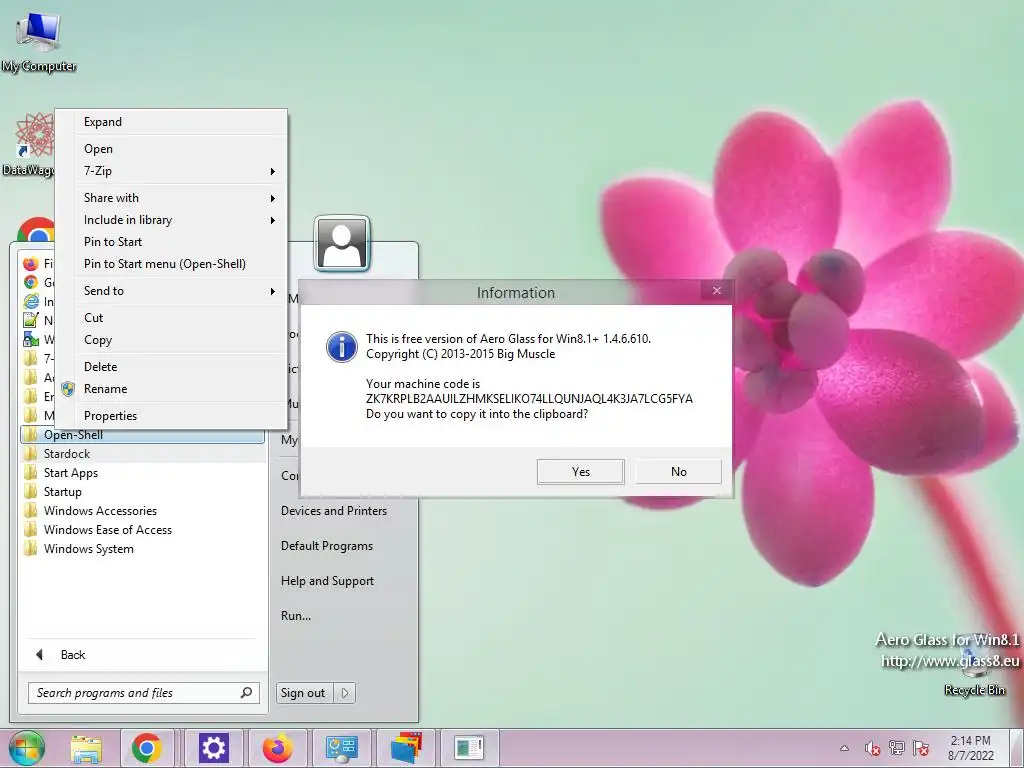Expand the Stardock folder in Start menu

click(143, 453)
